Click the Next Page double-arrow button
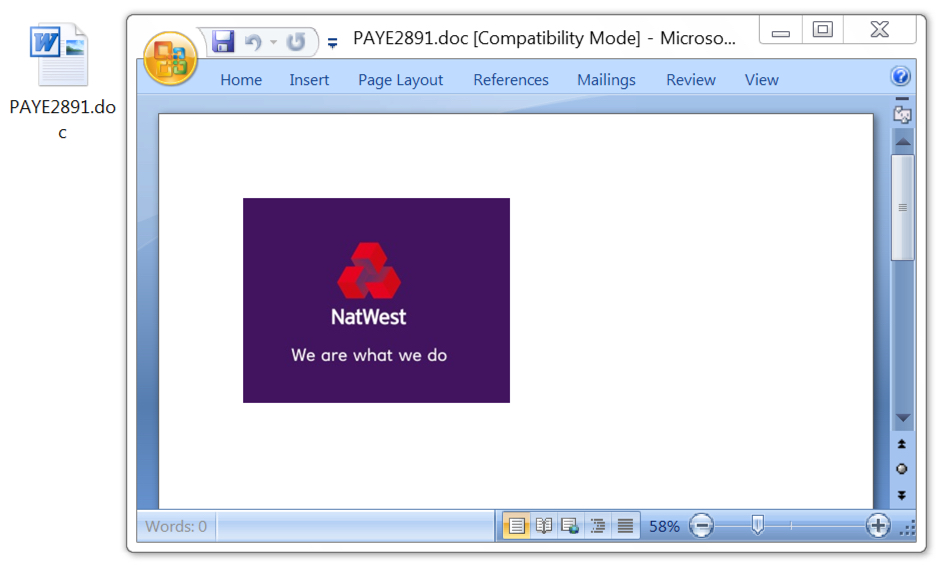This screenshot has height=568, width=939. [x=902, y=495]
